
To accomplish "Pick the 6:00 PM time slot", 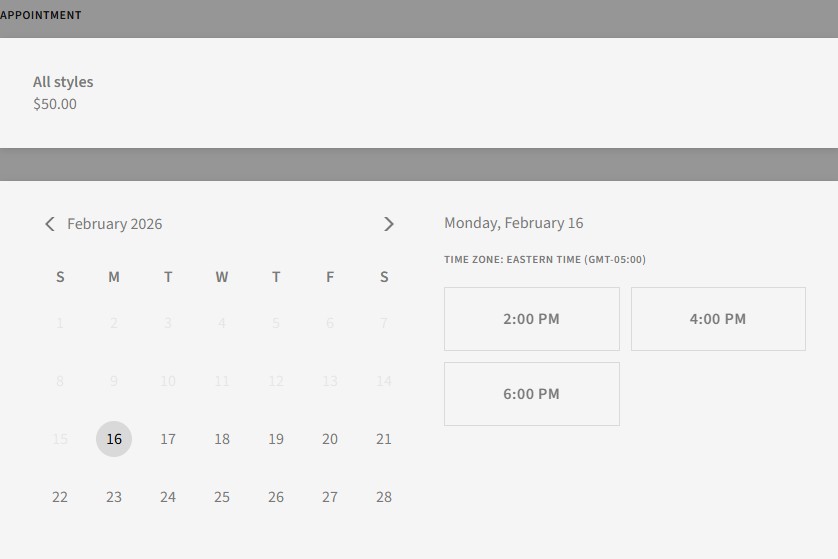I will point(531,394).
